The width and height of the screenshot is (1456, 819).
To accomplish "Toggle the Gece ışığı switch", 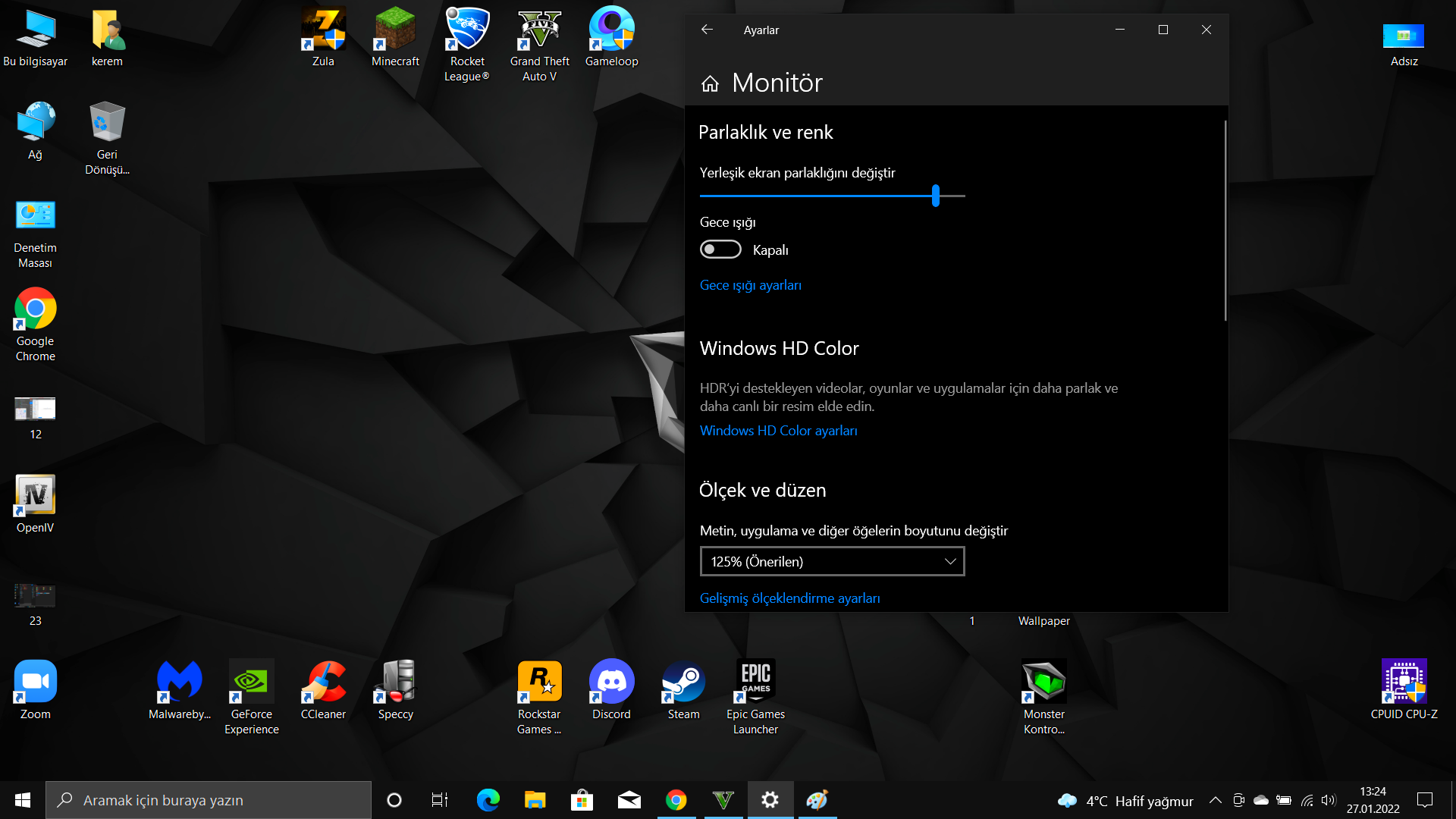I will click(x=720, y=249).
